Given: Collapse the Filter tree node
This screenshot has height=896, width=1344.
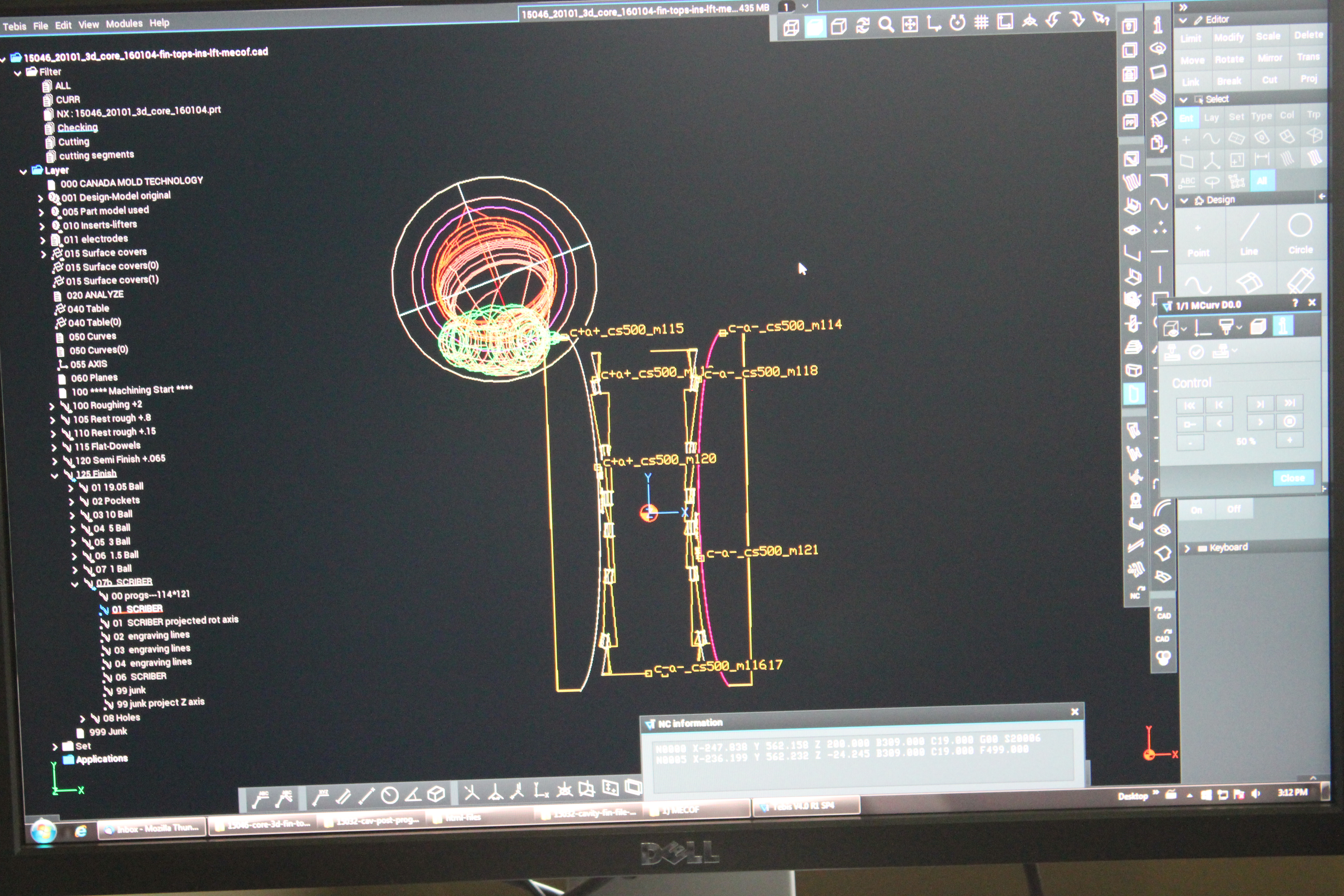Looking at the screenshot, I should [x=18, y=73].
